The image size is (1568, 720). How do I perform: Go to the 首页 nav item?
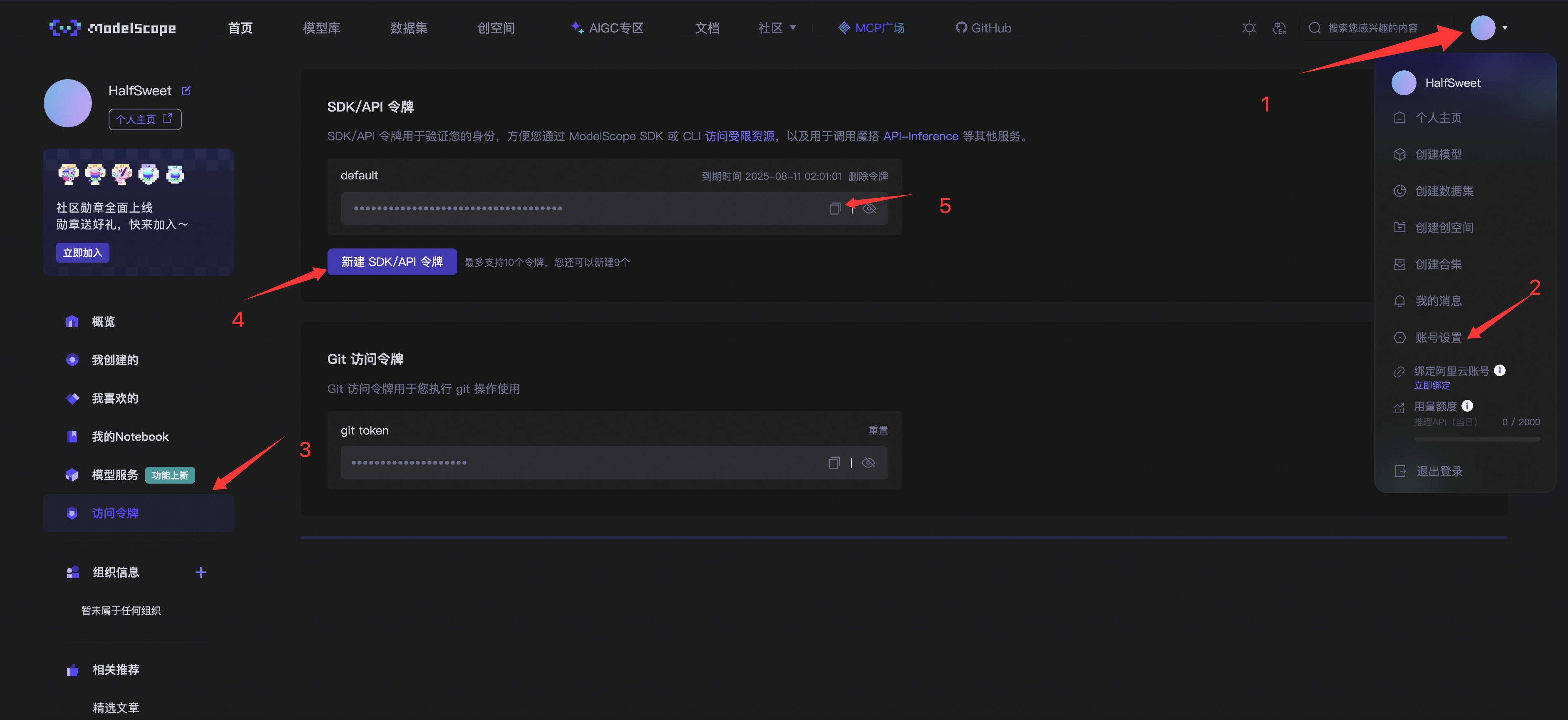coord(240,28)
